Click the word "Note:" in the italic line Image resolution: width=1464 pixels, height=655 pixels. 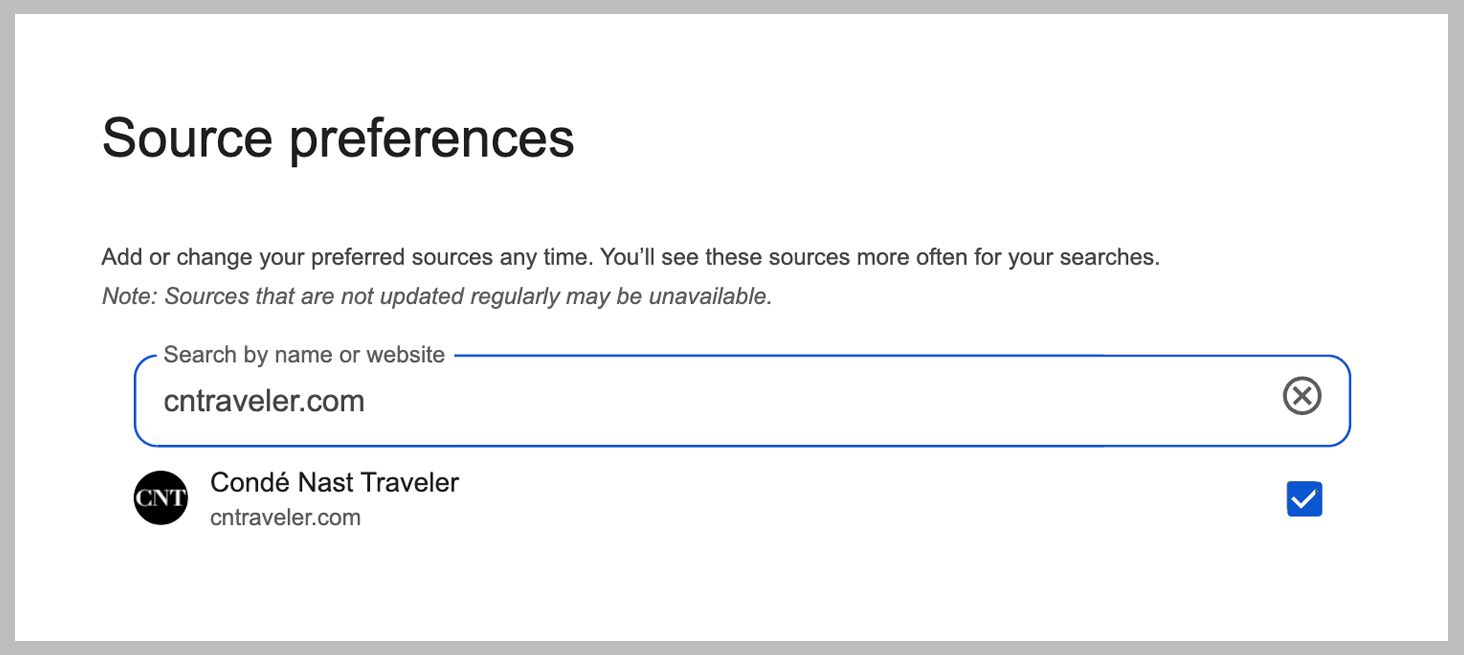click(x=130, y=296)
